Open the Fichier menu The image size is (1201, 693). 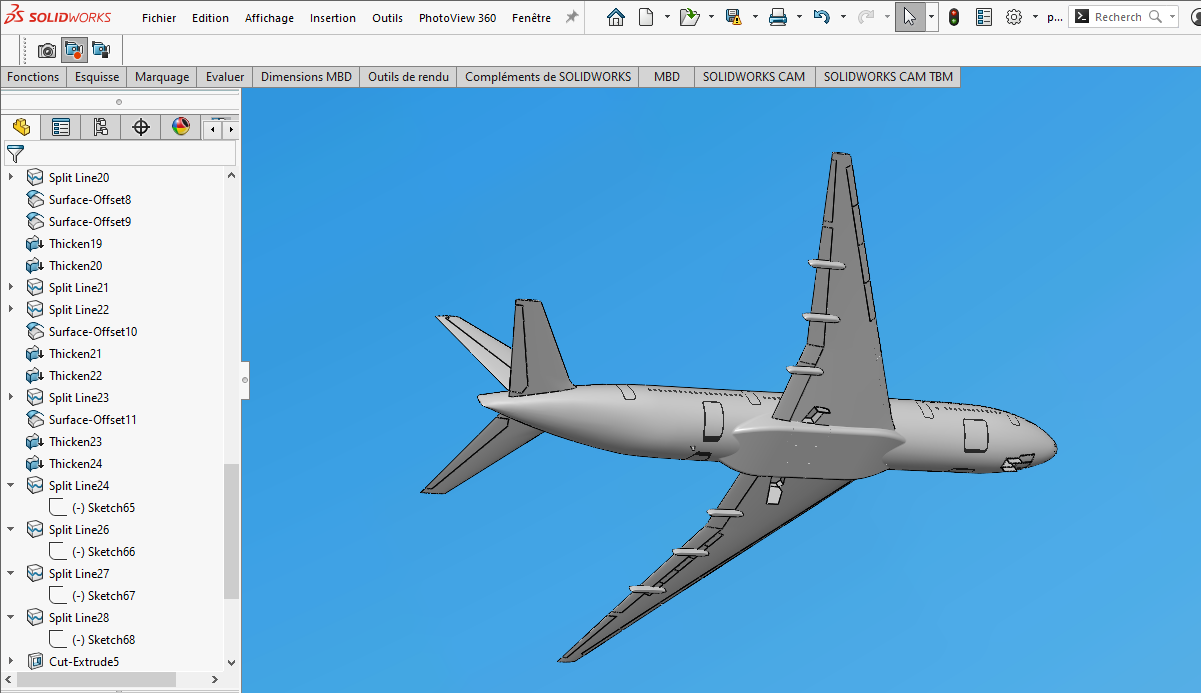point(159,18)
